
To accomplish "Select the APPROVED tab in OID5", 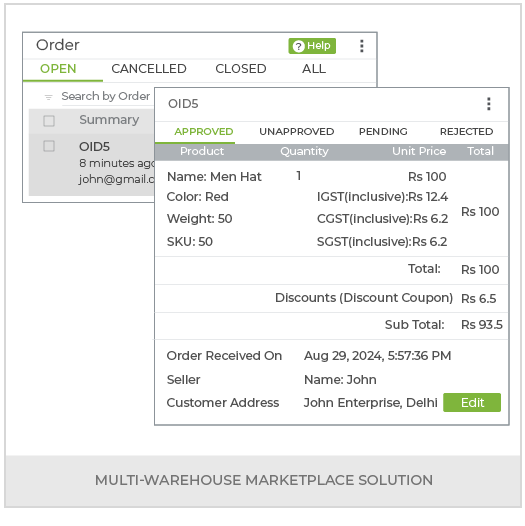I will click(203, 132).
